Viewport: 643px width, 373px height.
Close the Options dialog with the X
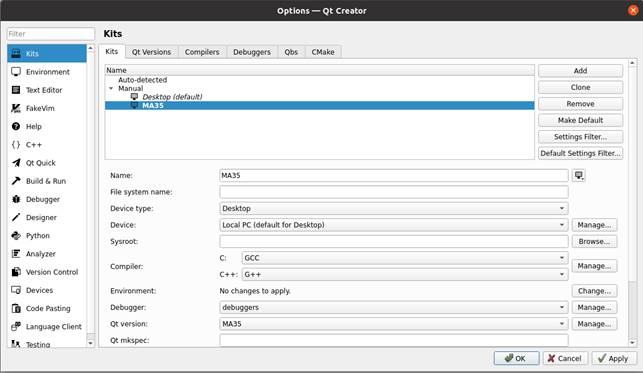633,10
